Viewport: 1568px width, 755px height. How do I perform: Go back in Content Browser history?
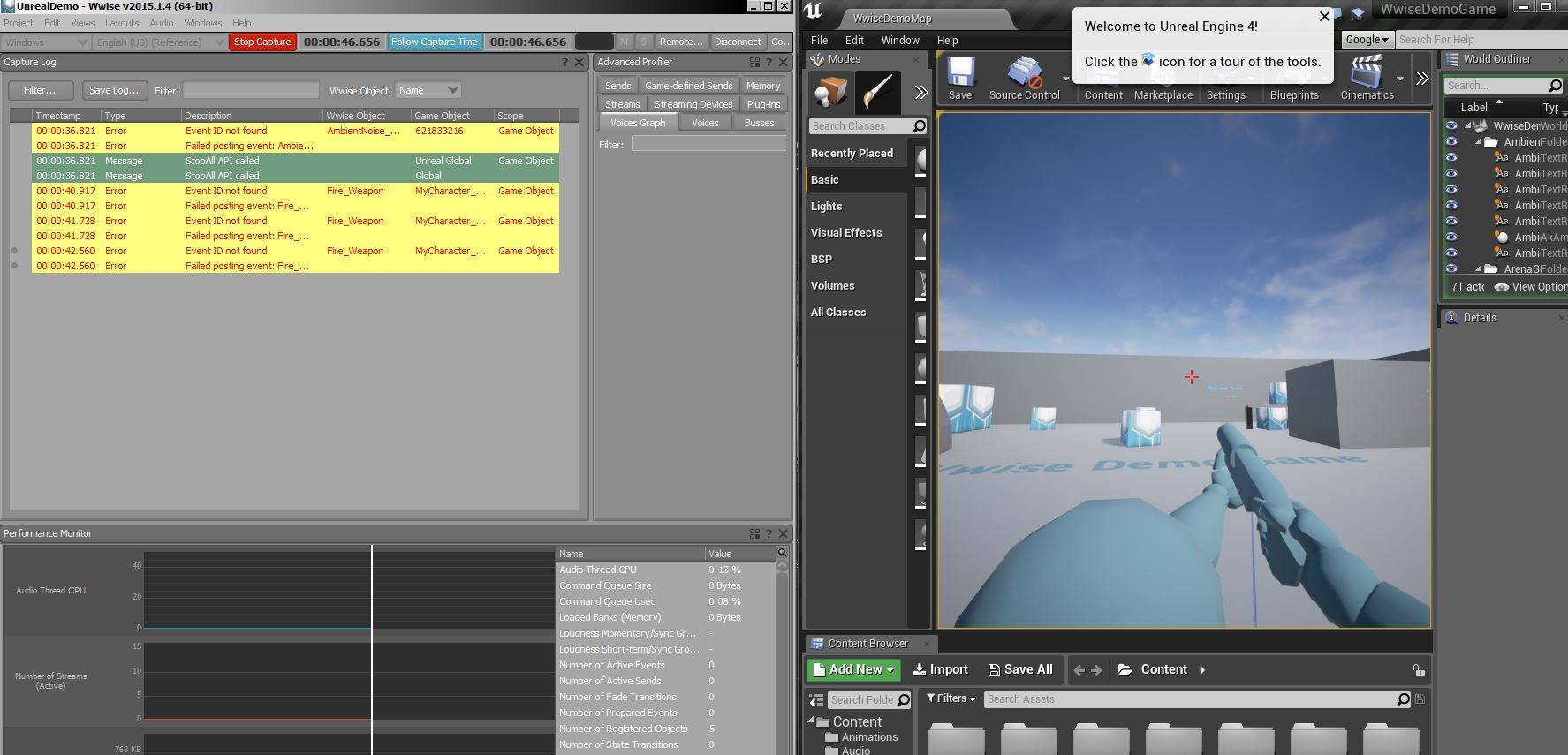1079,670
